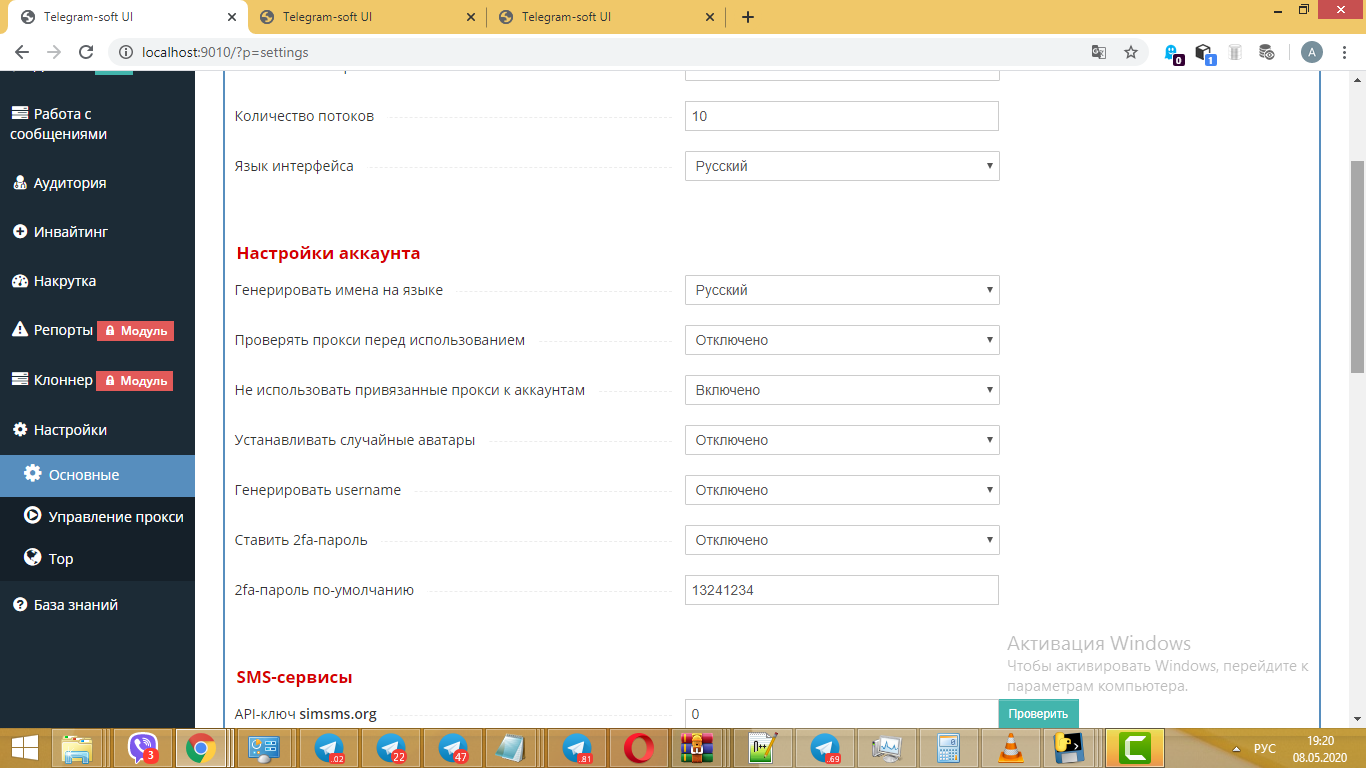Open 'Язык интерфейса' dropdown
The image size is (1366, 768).
[x=842, y=166]
